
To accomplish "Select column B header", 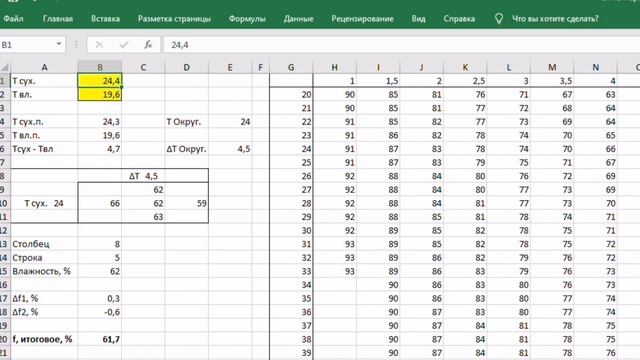I will point(100,67).
